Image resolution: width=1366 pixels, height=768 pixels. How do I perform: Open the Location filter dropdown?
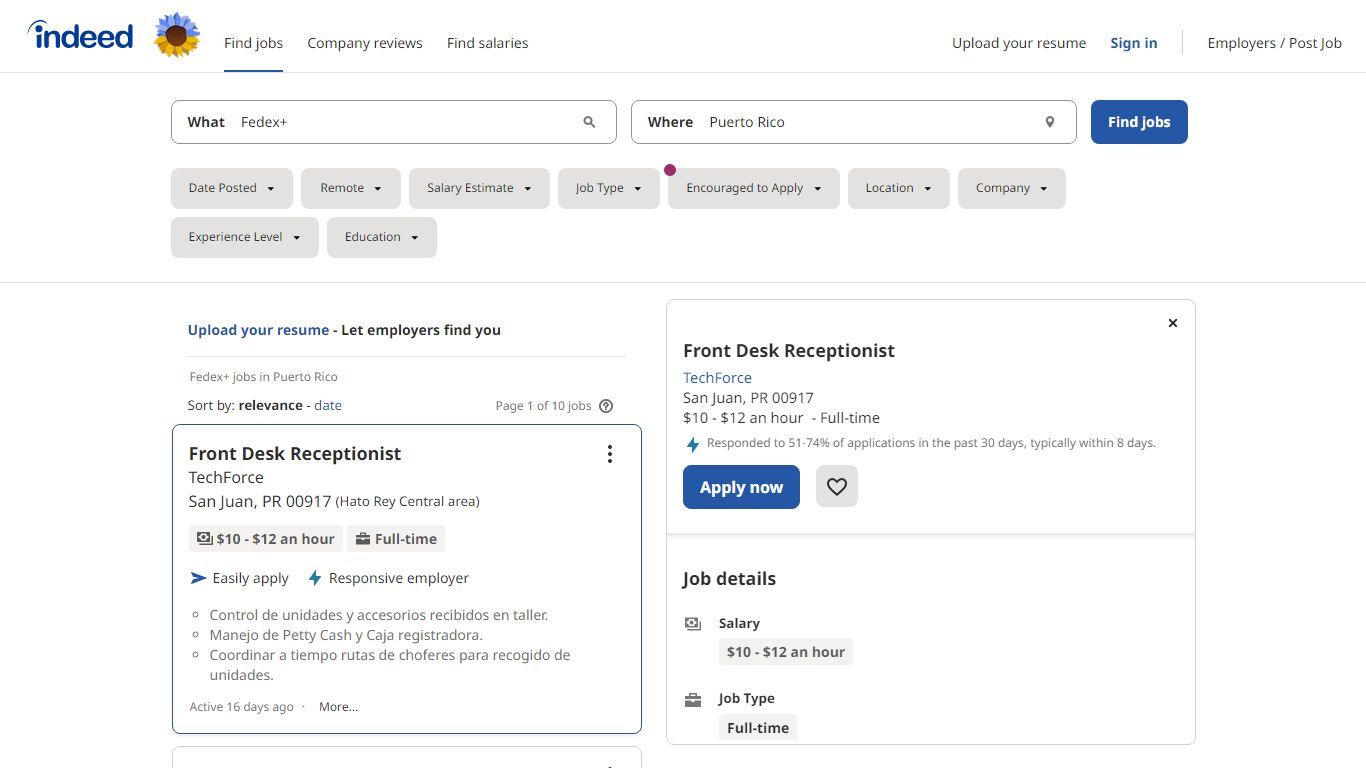[x=899, y=188]
